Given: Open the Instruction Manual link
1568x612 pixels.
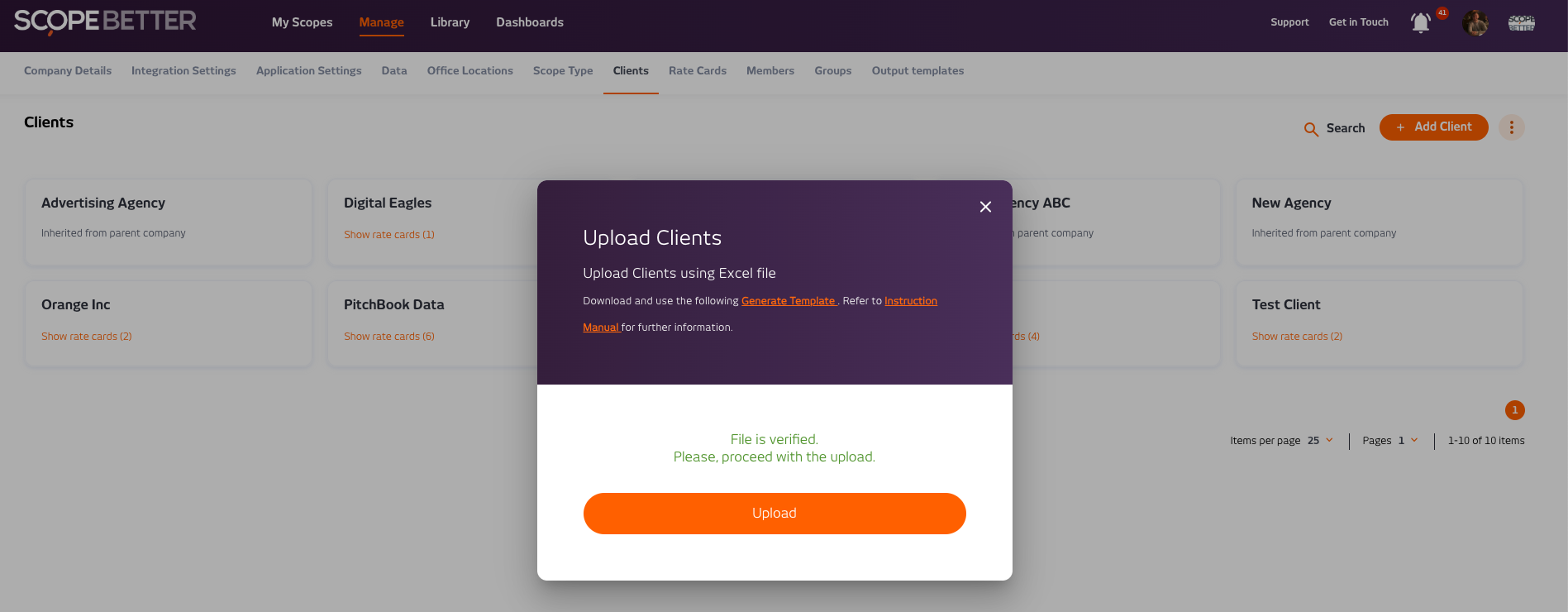Looking at the screenshot, I should (x=910, y=301).
